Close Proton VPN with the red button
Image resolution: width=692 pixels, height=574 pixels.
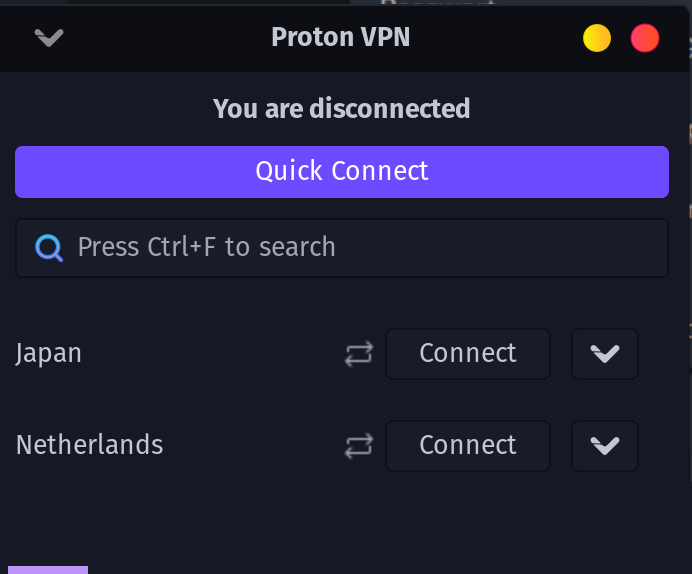point(645,38)
